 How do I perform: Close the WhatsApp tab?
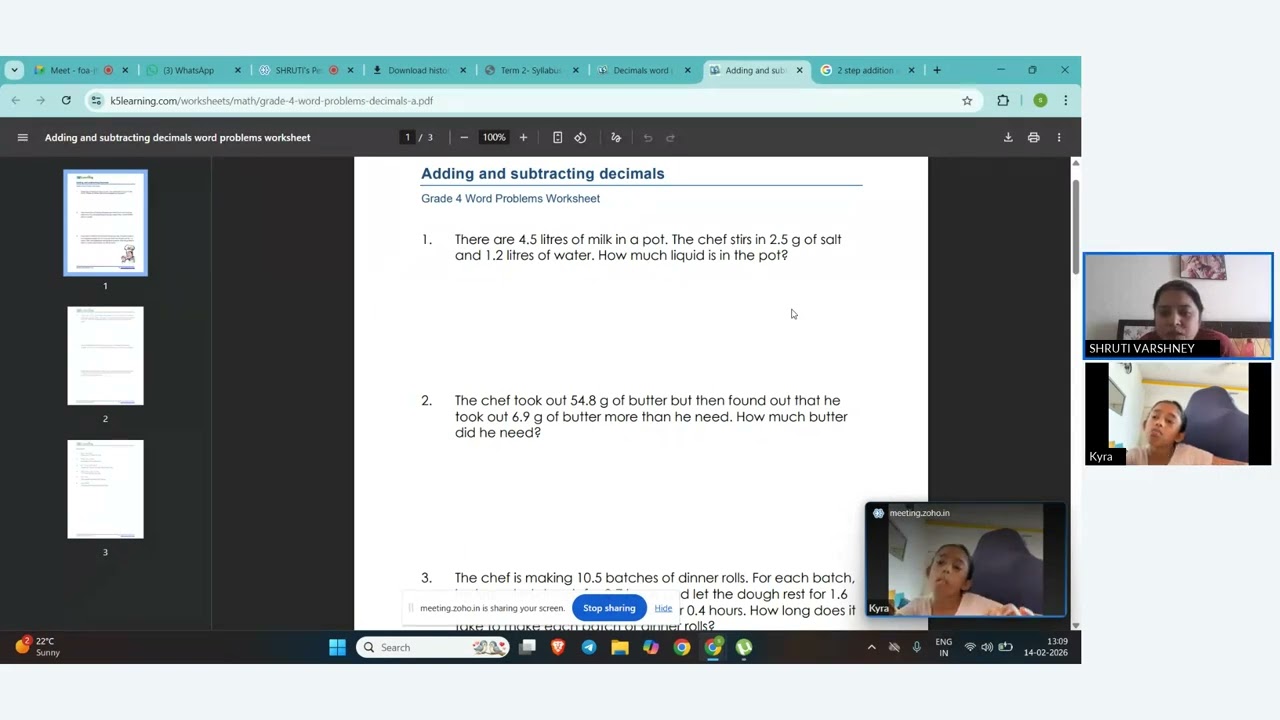click(x=237, y=70)
